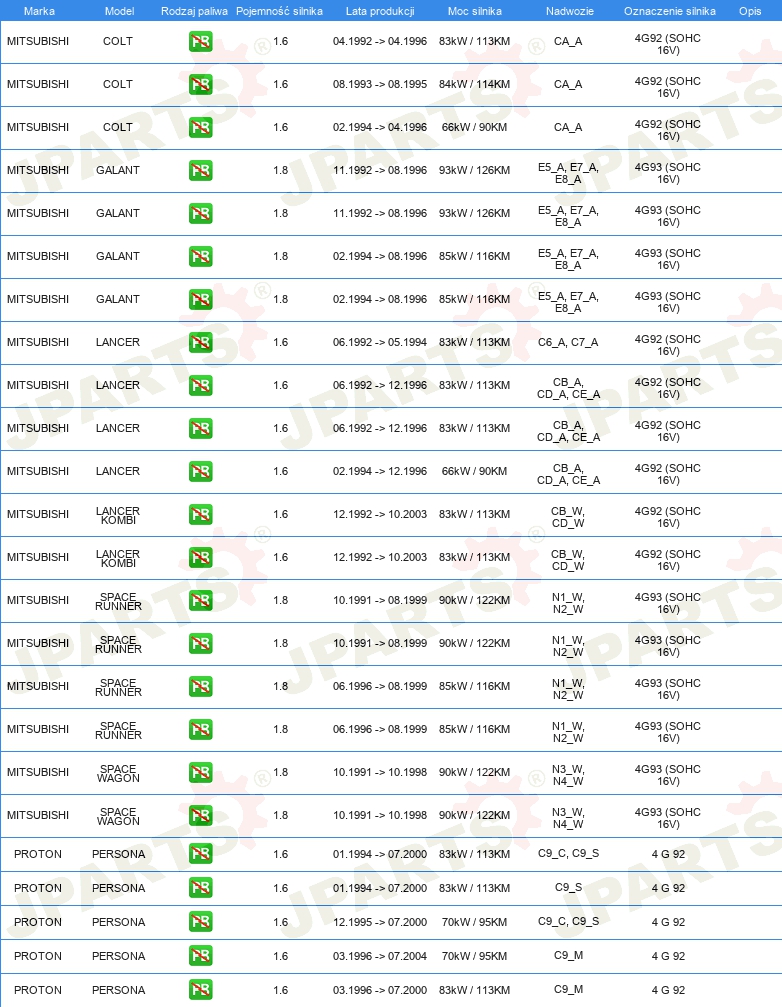Click COLT model cell in 84kW/114KM row
The image size is (782, 1007).
pyautogui.click(x=118, y=84)
